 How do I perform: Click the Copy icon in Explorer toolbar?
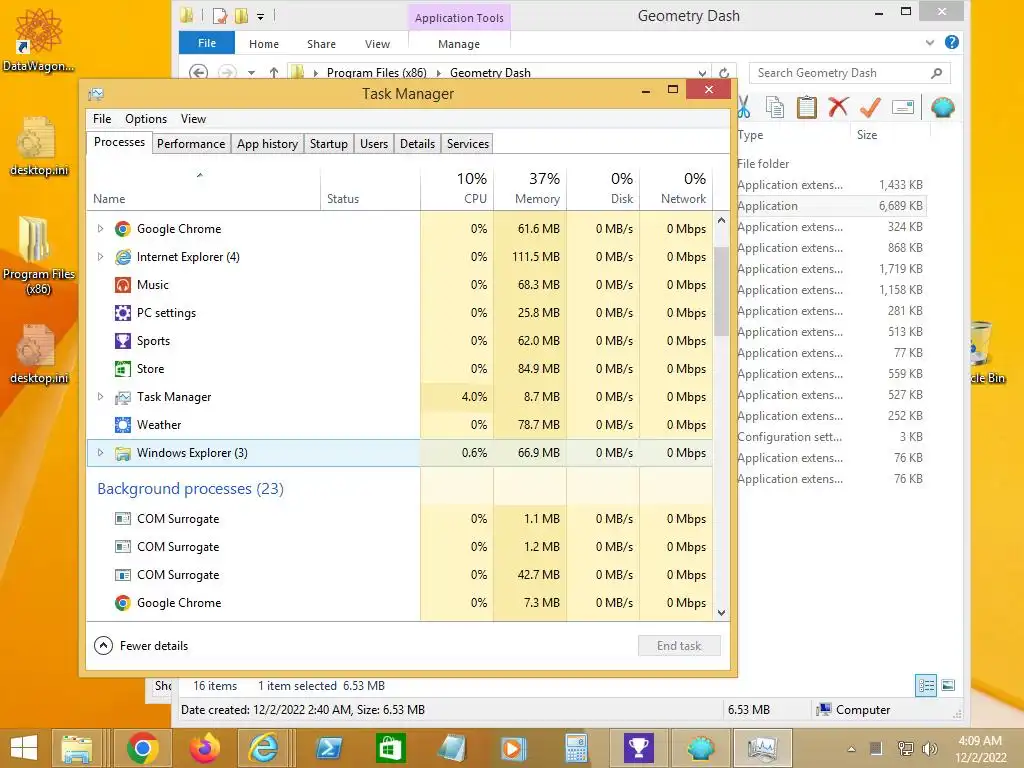click(x=775, y=107)
